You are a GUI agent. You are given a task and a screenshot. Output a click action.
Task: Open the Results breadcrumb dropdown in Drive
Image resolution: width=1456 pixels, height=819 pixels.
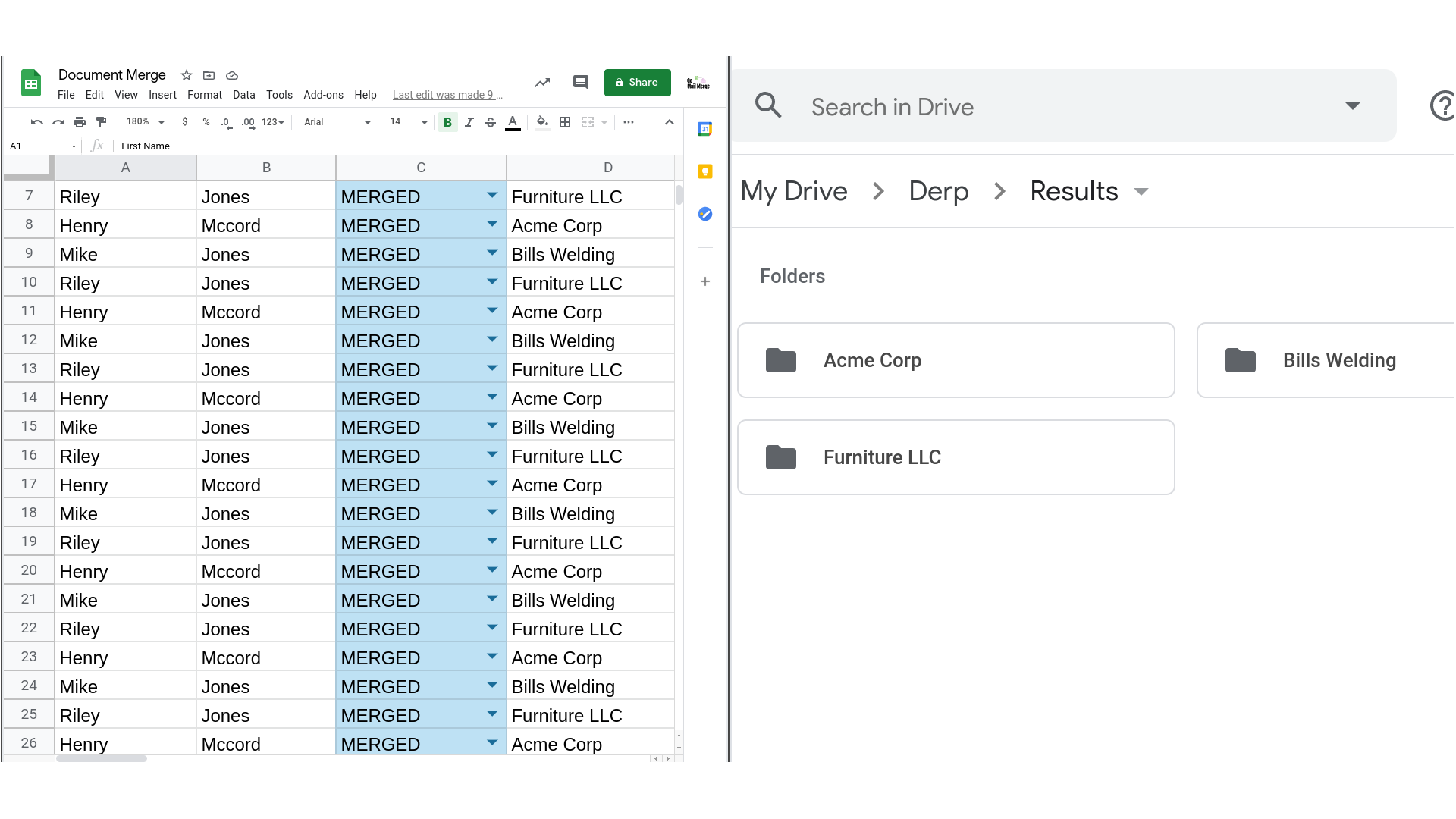pos(1141,192)
